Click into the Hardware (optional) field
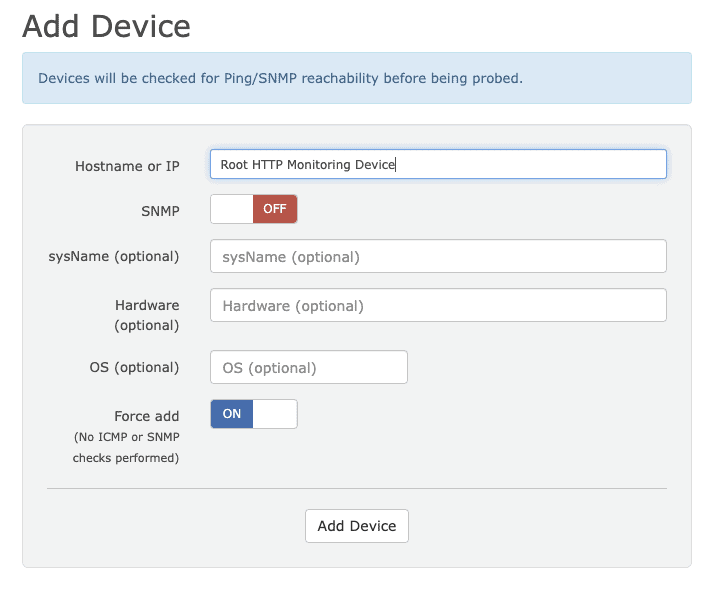The width and height of the screenshot is (717, 590). [438, 305]
